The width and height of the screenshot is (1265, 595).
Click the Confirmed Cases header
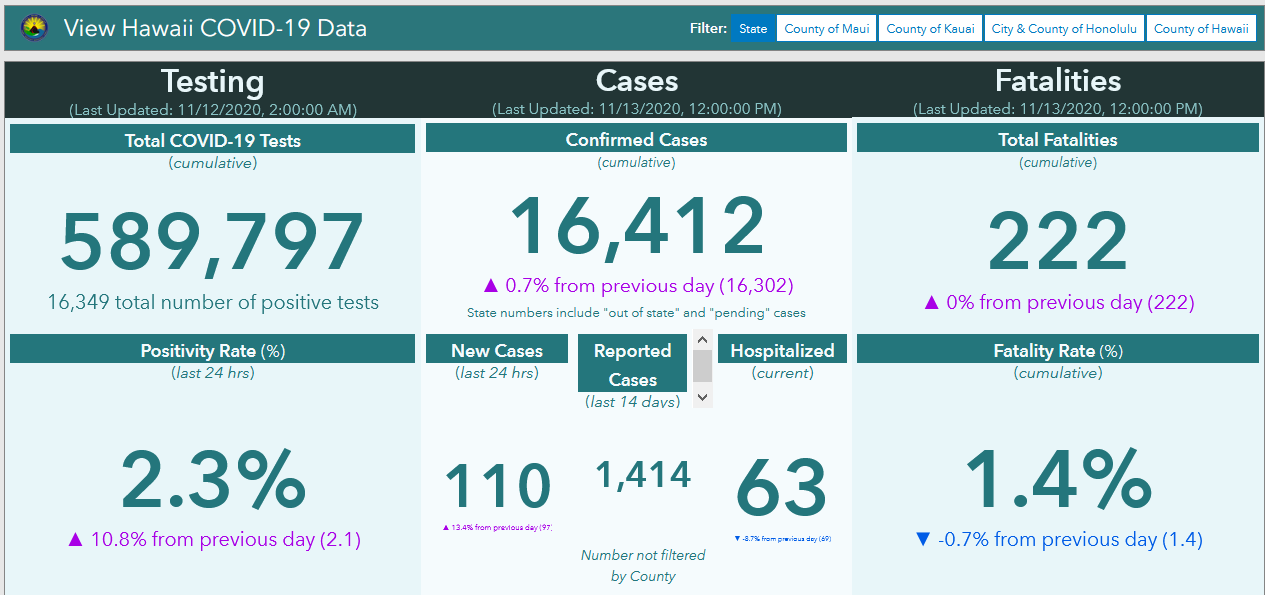pyautogui.click(x=636, y=140)
